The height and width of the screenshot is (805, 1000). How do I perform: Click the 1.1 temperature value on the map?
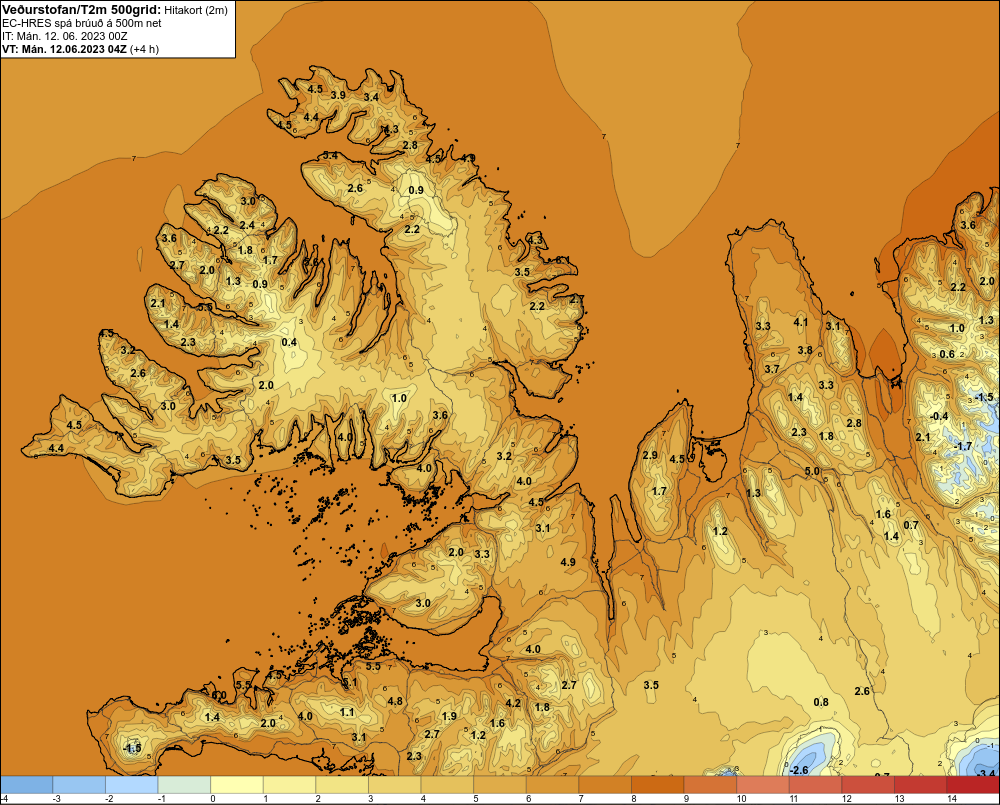coord(346,713)
